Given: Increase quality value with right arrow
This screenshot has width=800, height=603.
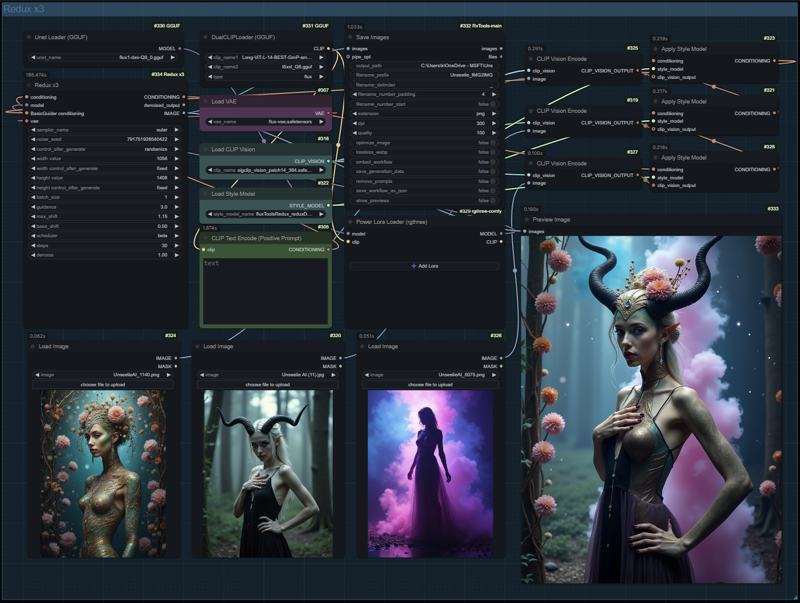Looking at the screenshot, I should click(x=493, y=133).
